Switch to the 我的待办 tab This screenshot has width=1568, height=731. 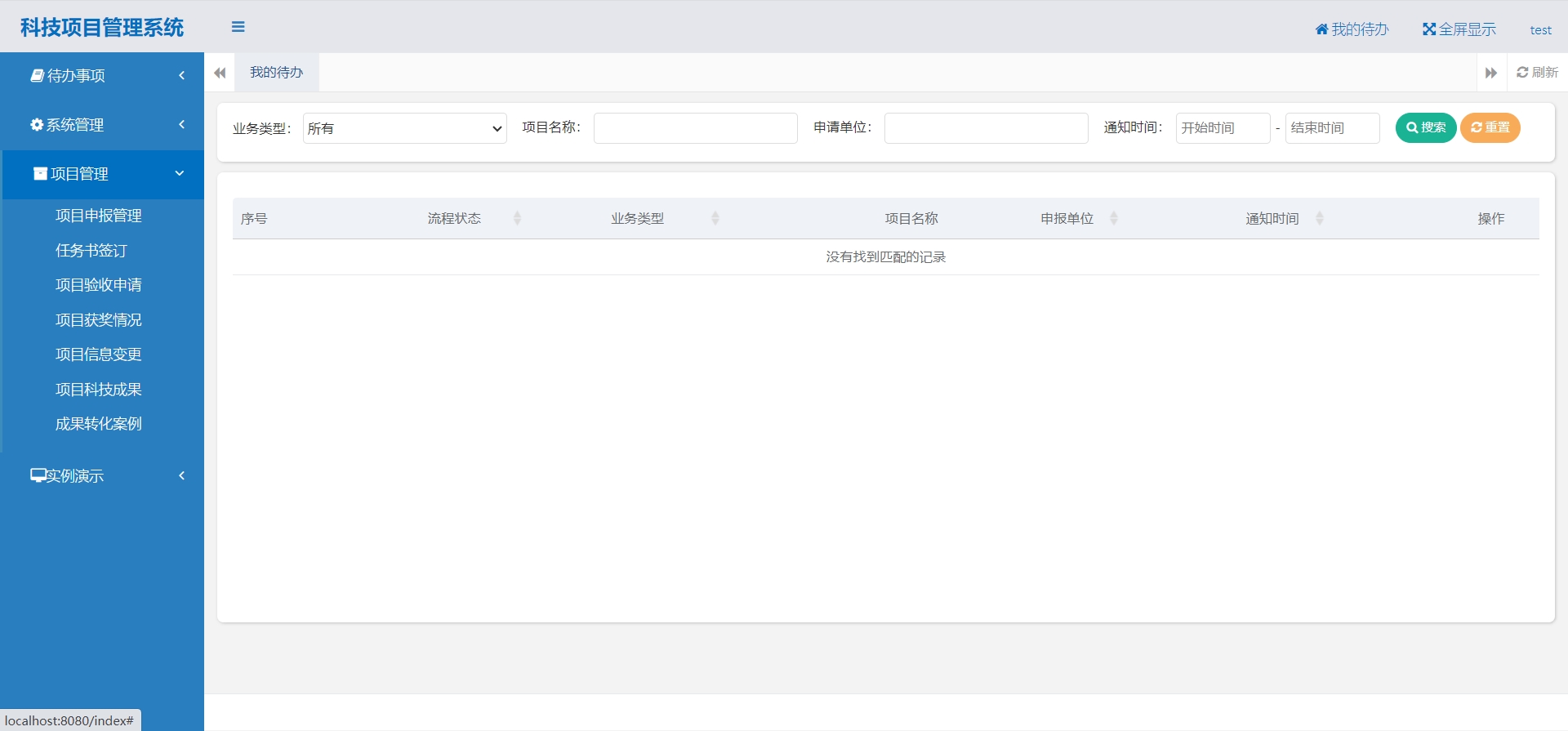pyautogui.click(x=277, y=73)
